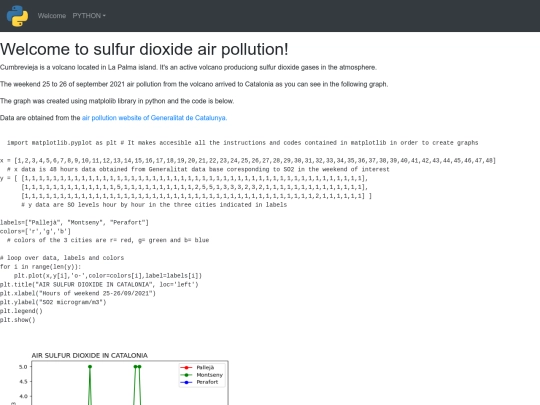The image size is (540, 405).
Task: Click the plt.title code line
Action: click(x=99, y=284)
